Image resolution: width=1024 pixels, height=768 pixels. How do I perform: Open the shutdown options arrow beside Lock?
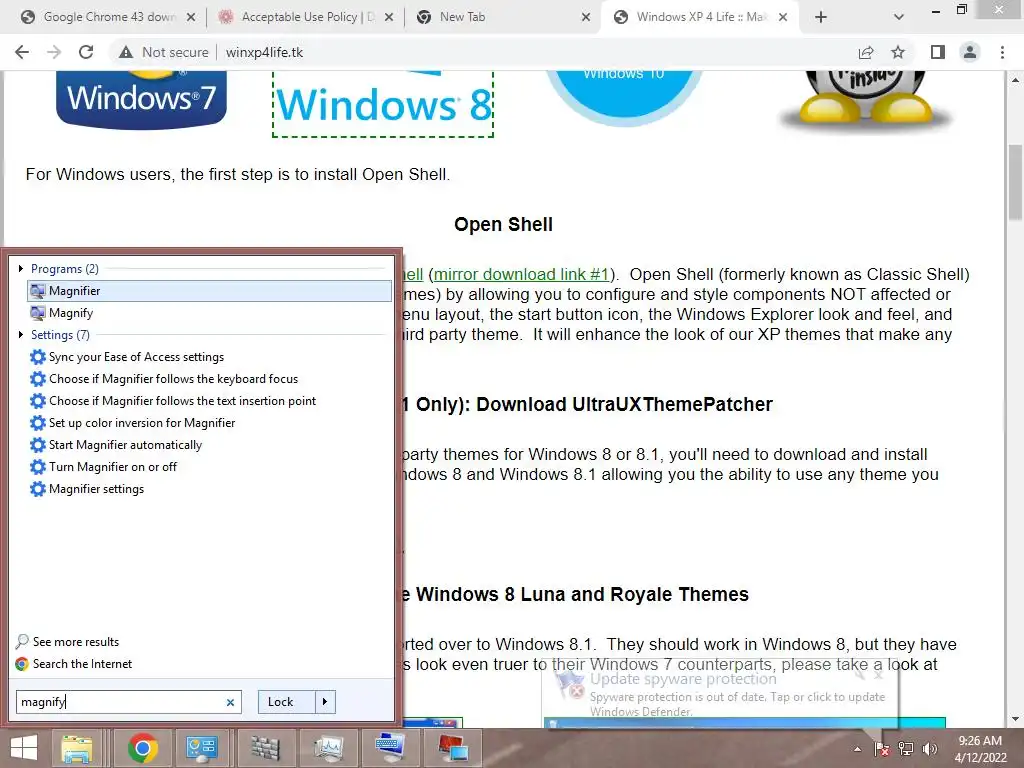[325, 702]
